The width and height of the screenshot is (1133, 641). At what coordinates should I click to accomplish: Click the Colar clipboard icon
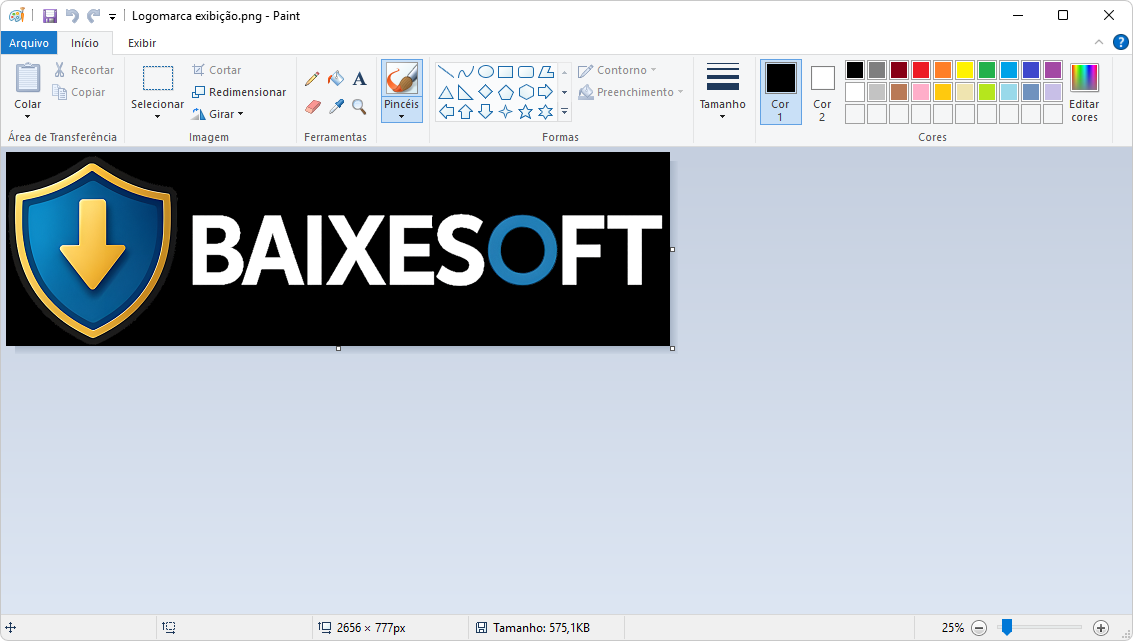(28, 78)
